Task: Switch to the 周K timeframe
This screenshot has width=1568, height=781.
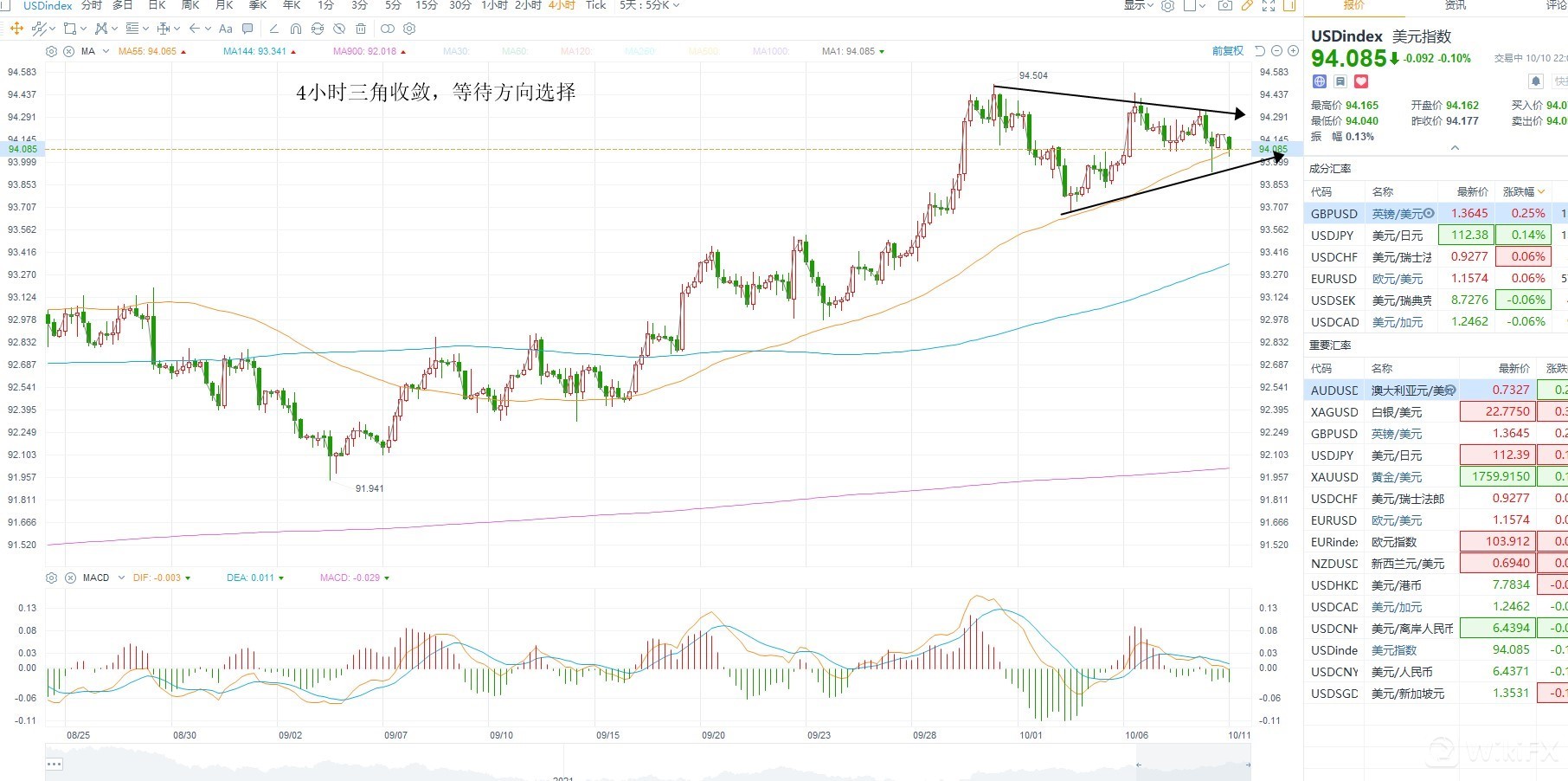Action: (x=190, y=5)
